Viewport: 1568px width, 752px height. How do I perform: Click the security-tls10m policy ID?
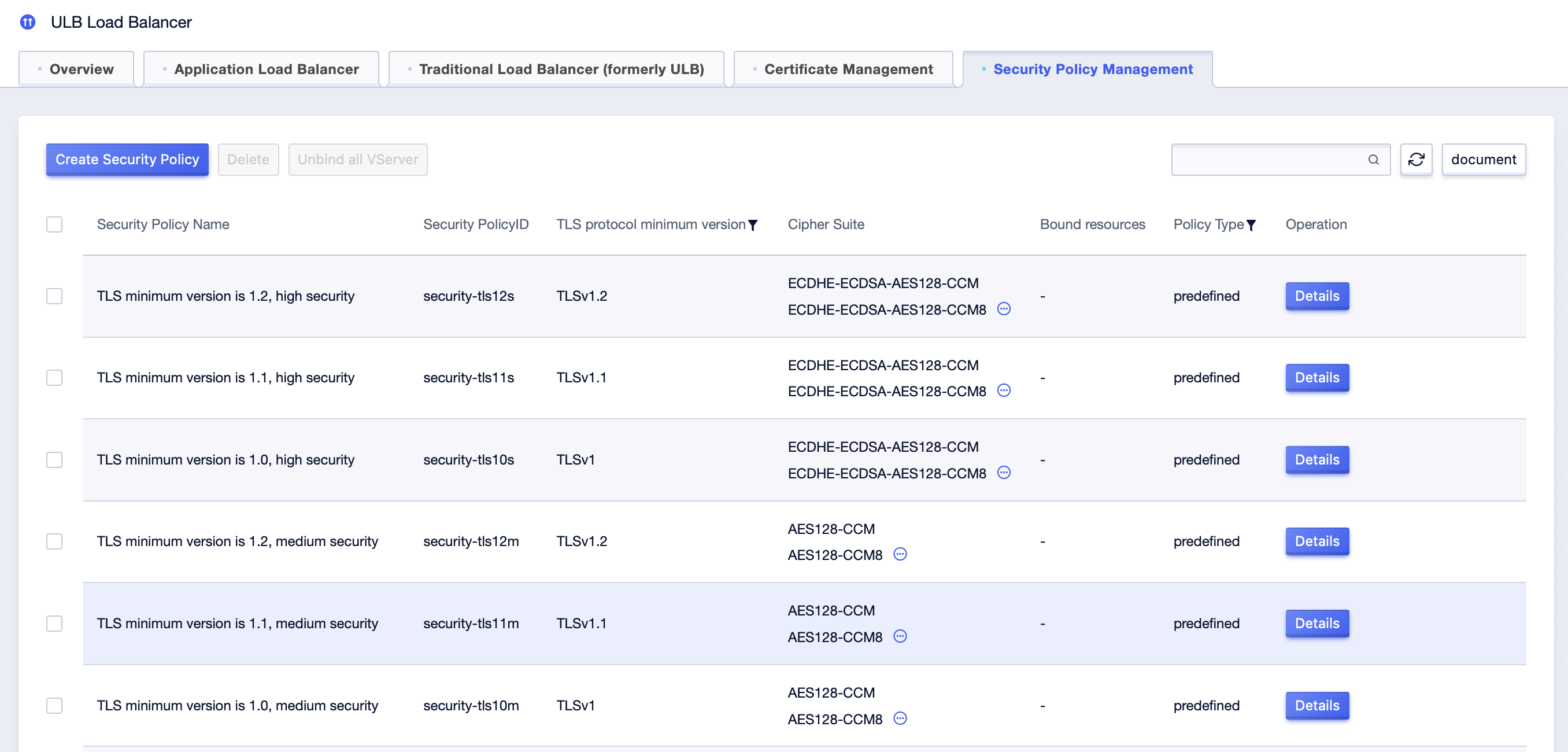pos(471,706)
